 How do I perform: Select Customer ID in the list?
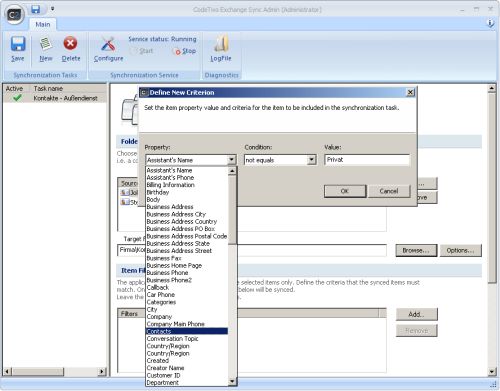(x=187, y=375)
